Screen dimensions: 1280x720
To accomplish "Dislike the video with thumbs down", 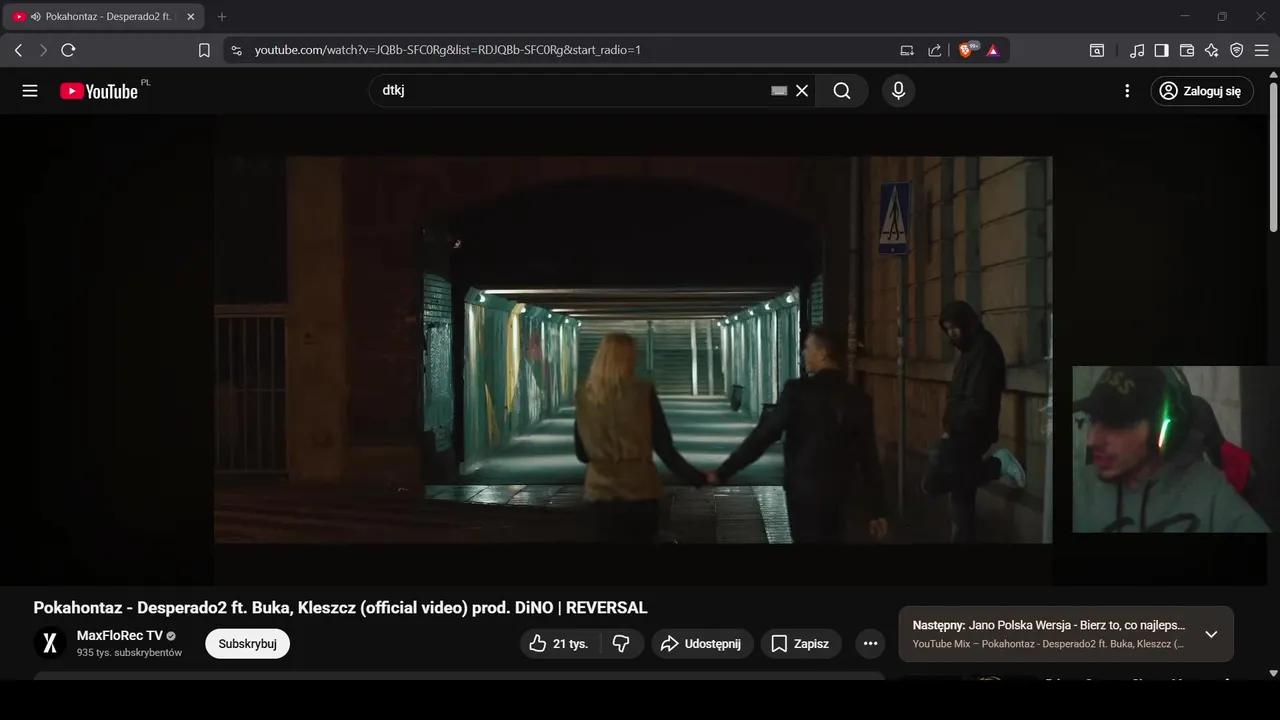I will point(621,644).
